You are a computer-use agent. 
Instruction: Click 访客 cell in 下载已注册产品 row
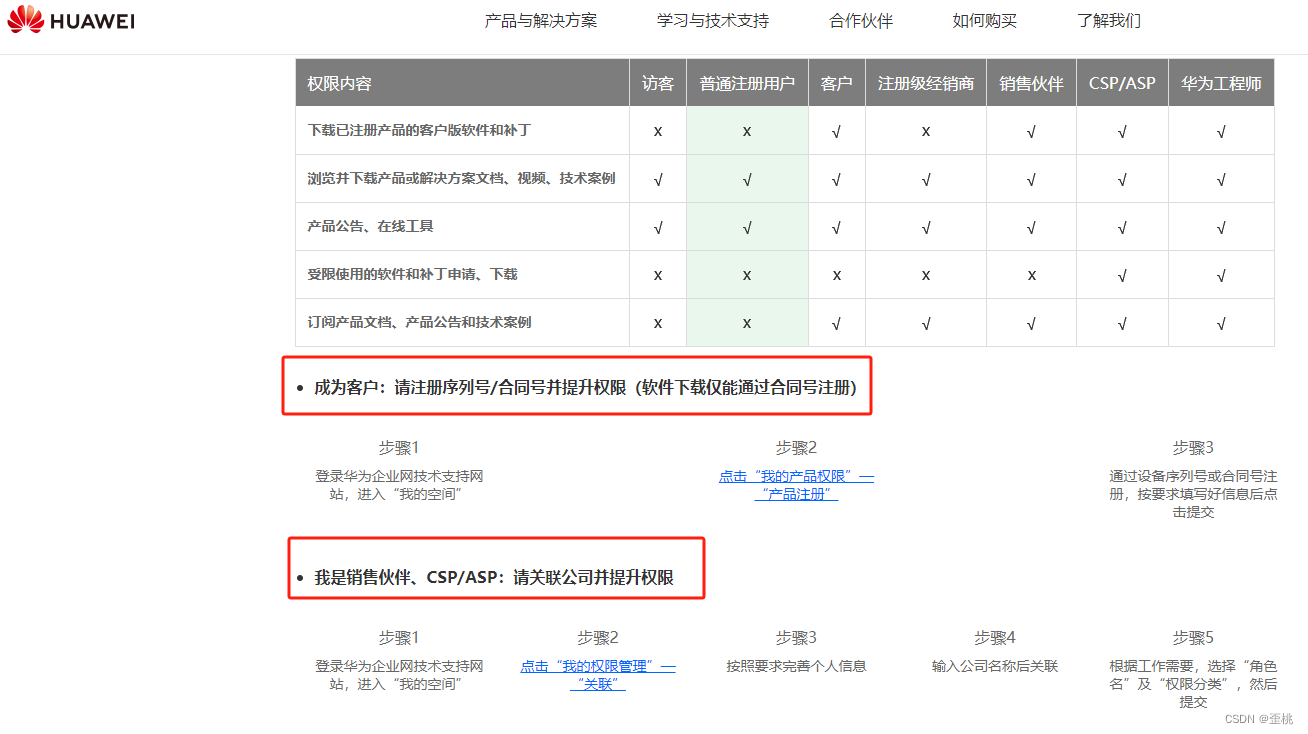[658, 131]
